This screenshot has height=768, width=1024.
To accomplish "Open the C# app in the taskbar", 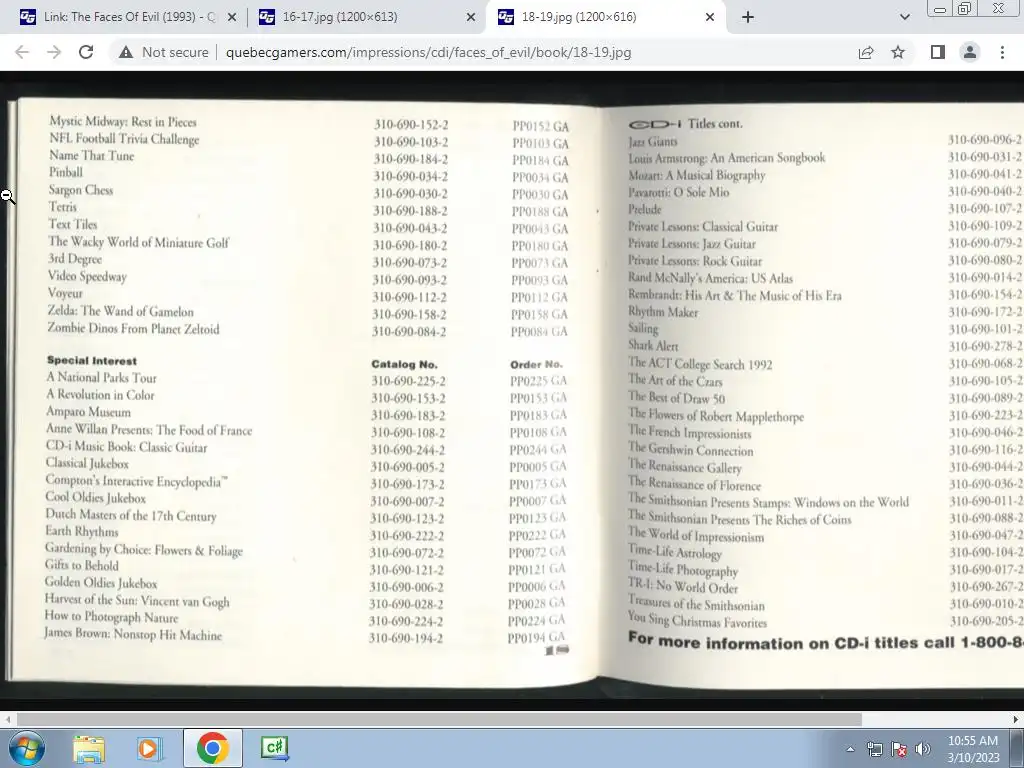I will [274, 747].
